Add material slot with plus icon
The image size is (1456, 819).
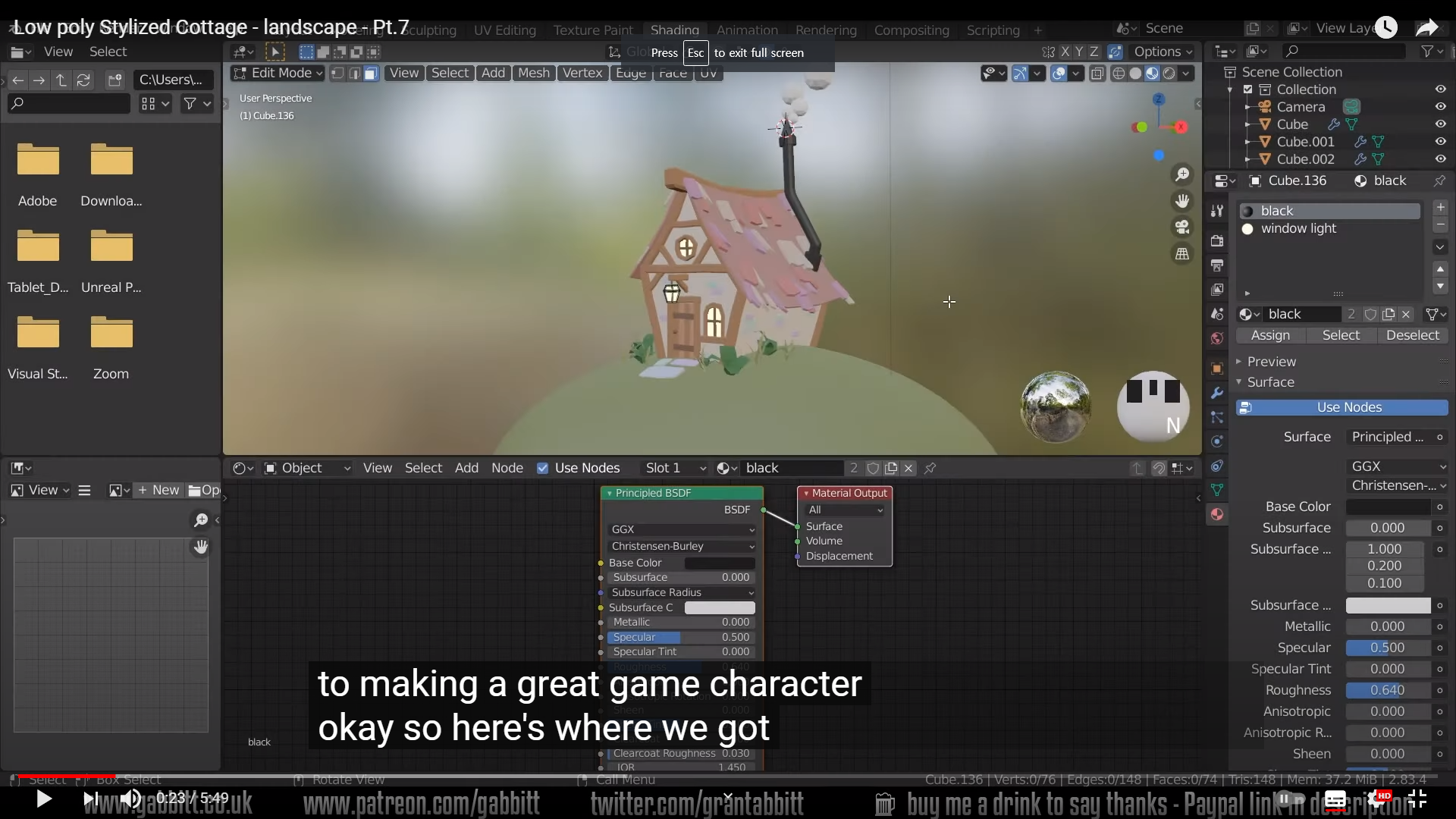pyautogui.click(x=1440, y=207)
